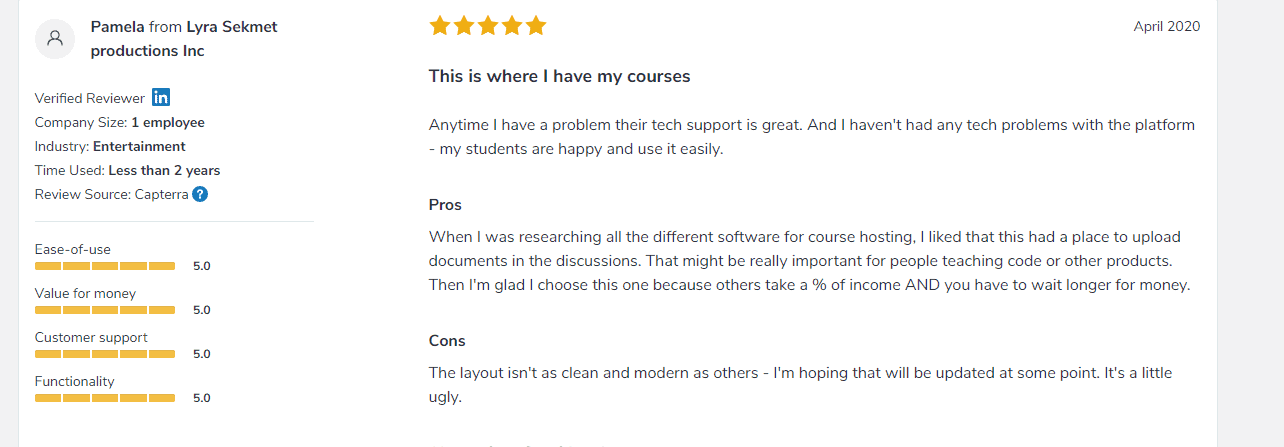
Task: Click the LinkedIn verified reviewer icon
Action: click(161, 97)
